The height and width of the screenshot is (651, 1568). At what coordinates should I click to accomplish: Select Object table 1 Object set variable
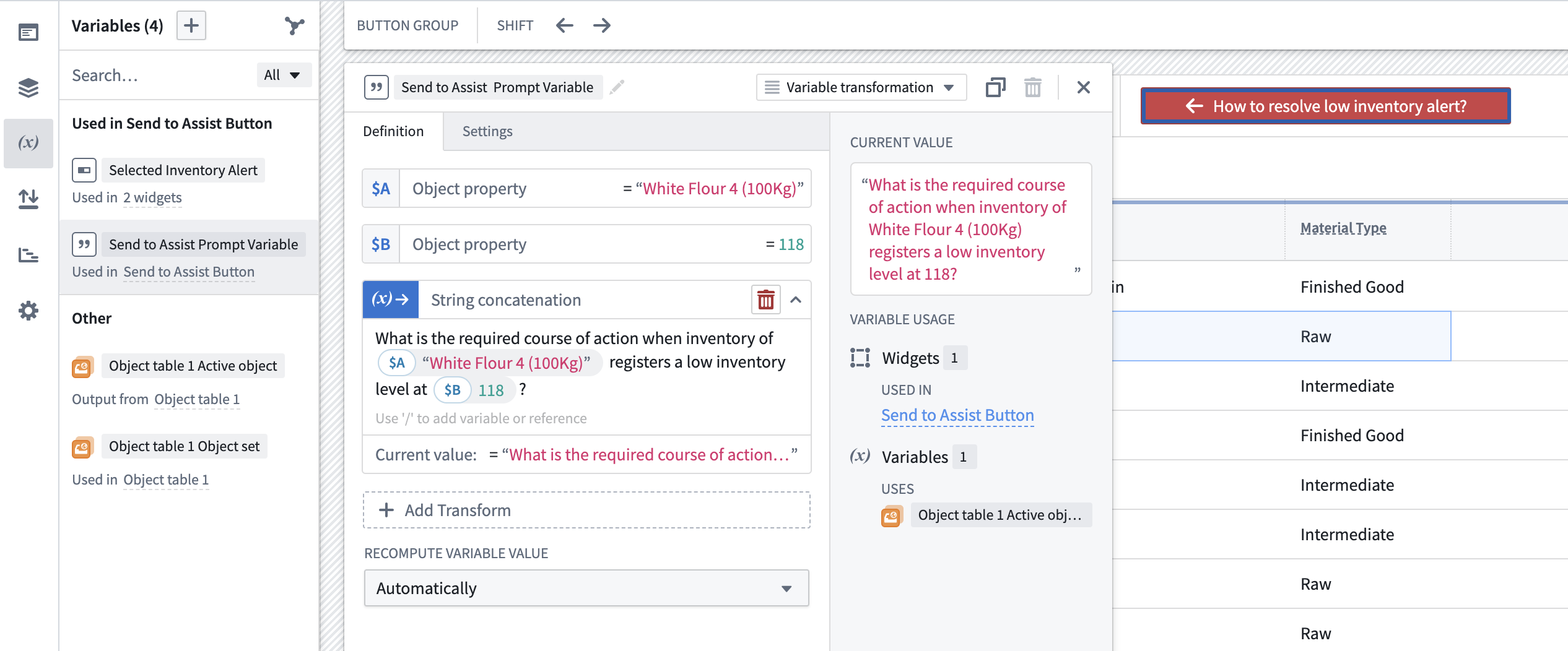click(x=185, y=446)
